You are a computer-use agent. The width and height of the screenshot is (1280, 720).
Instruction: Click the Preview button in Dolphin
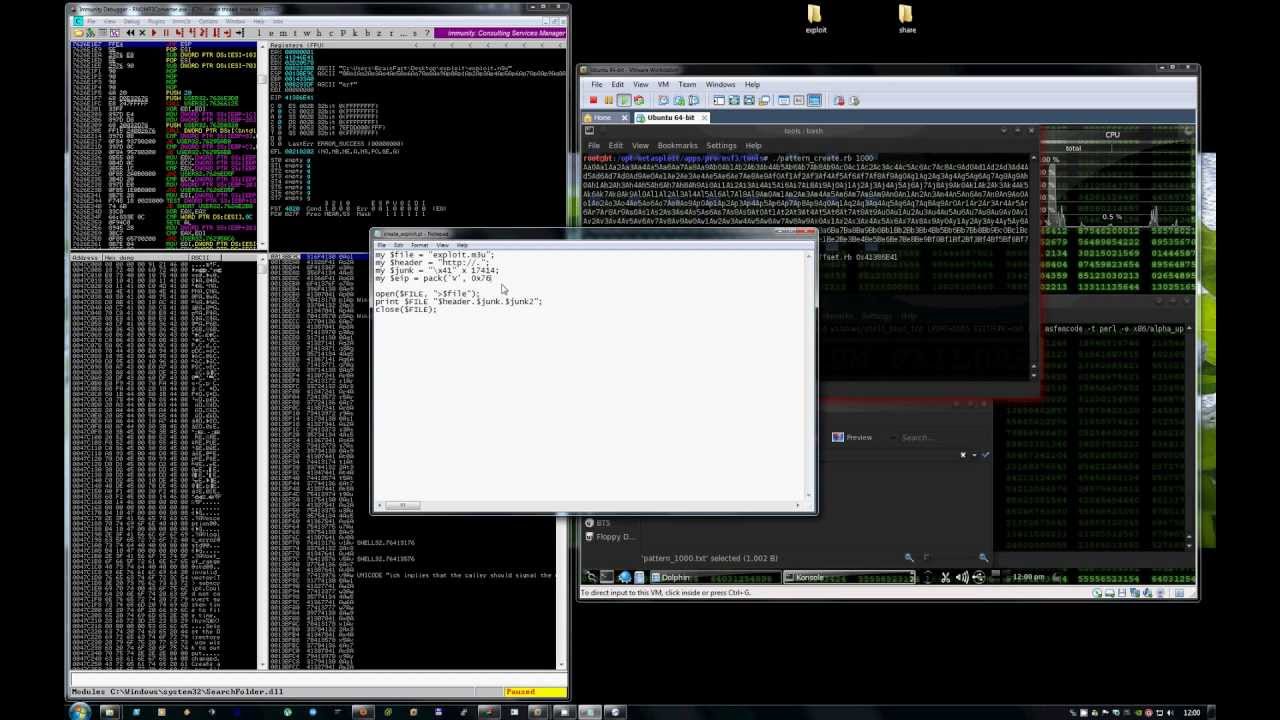[852, 437]
